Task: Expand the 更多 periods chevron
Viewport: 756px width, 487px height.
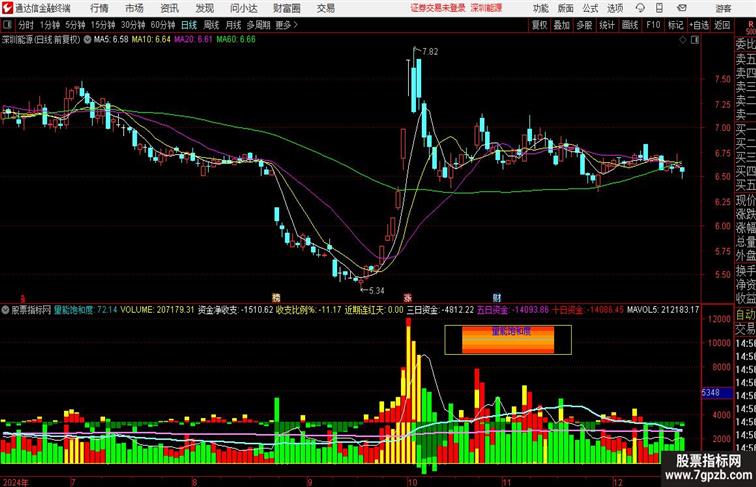Action: click(287, 25)
